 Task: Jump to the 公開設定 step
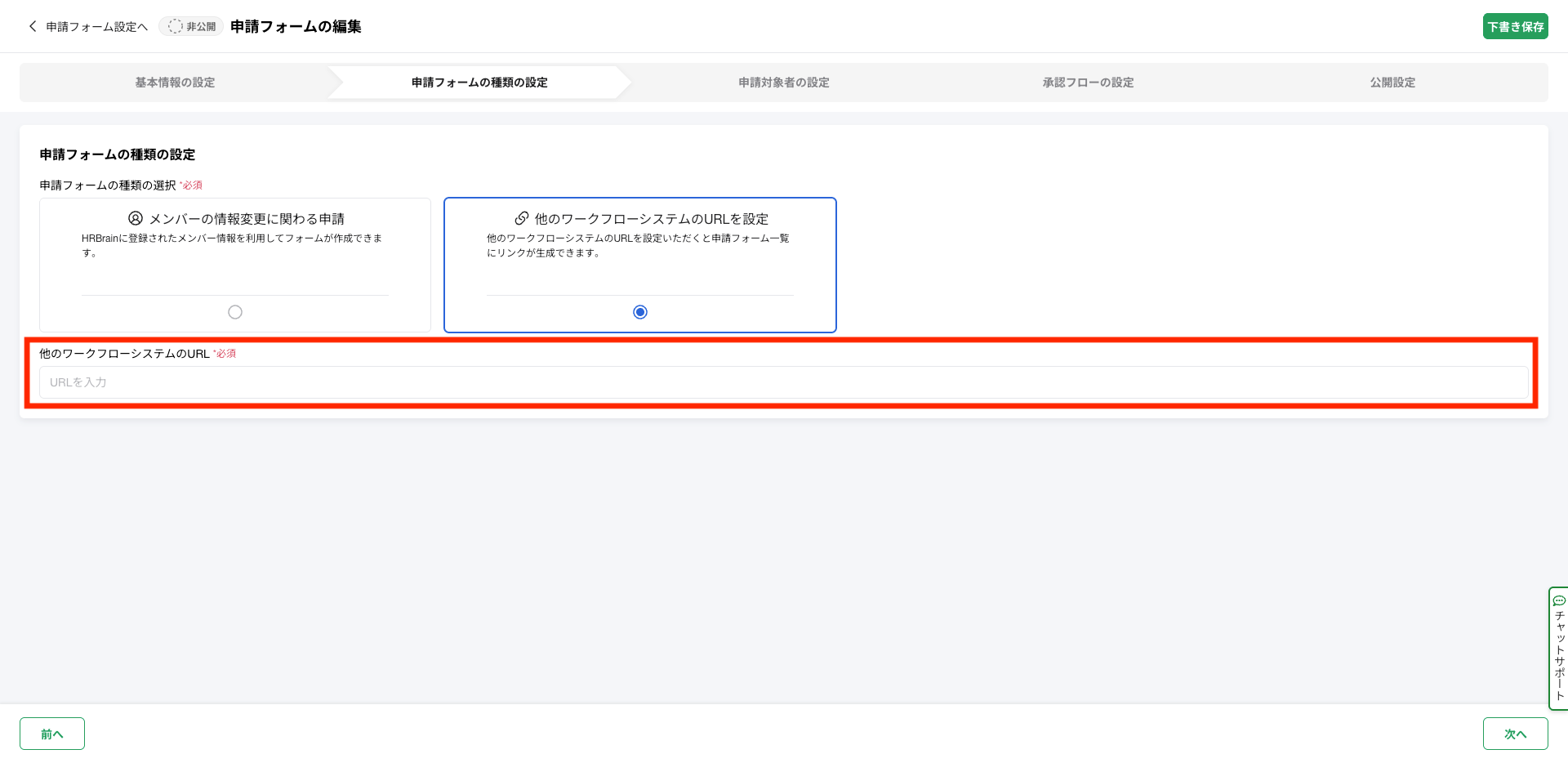click(x=1392, y=83)
